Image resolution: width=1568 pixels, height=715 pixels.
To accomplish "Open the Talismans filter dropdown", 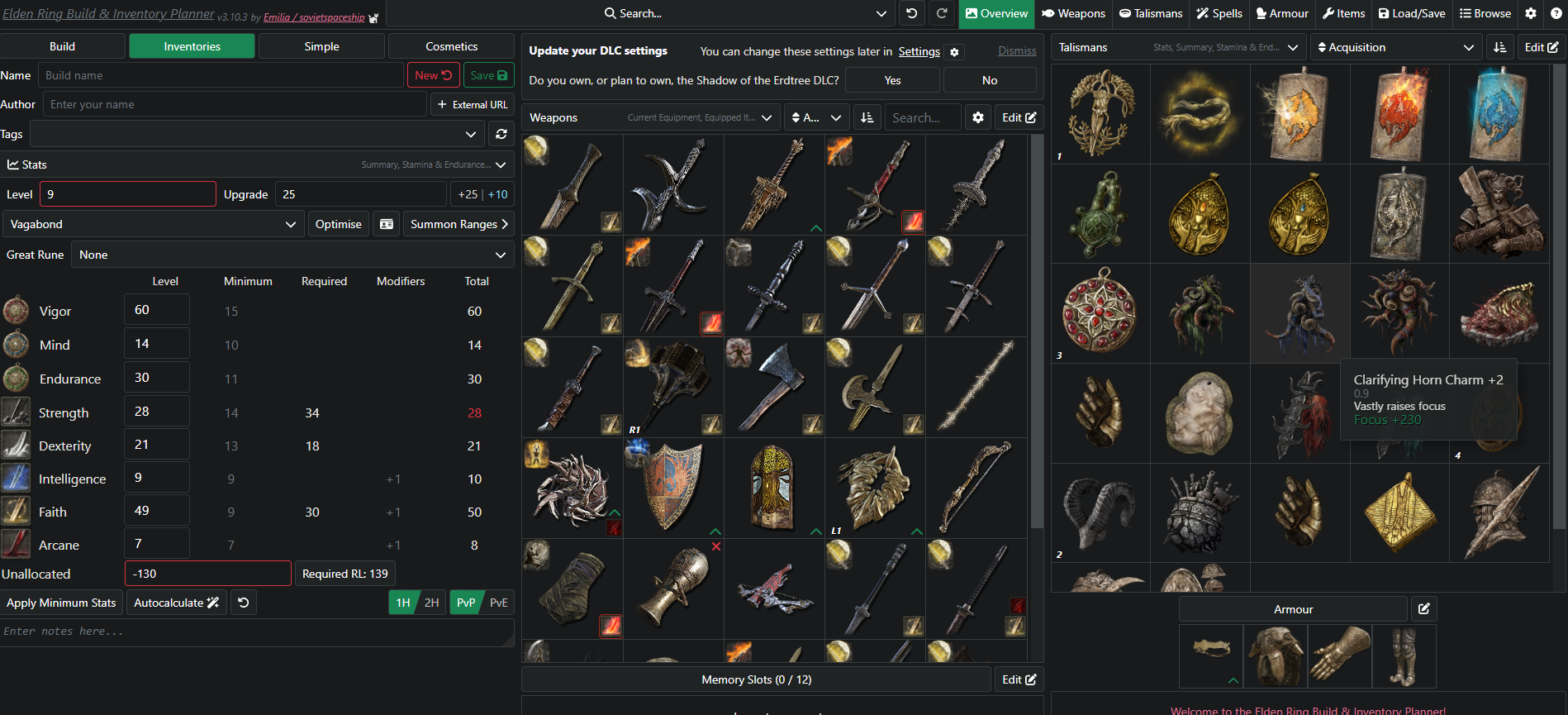I will (x=1226, y=47).
